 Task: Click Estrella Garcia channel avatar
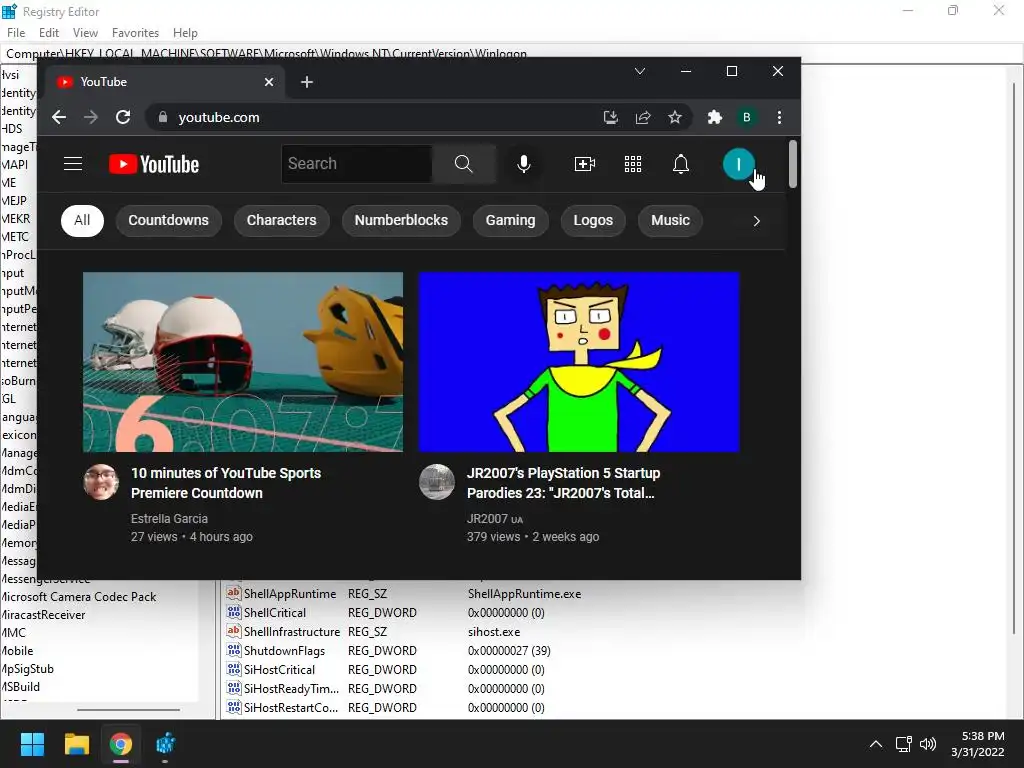coord(101,482)
